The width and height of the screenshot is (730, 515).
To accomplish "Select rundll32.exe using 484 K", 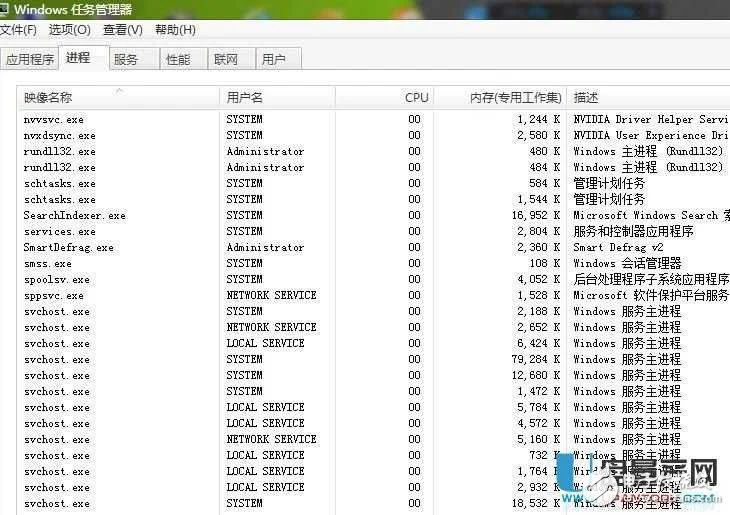I will point(374,167).
